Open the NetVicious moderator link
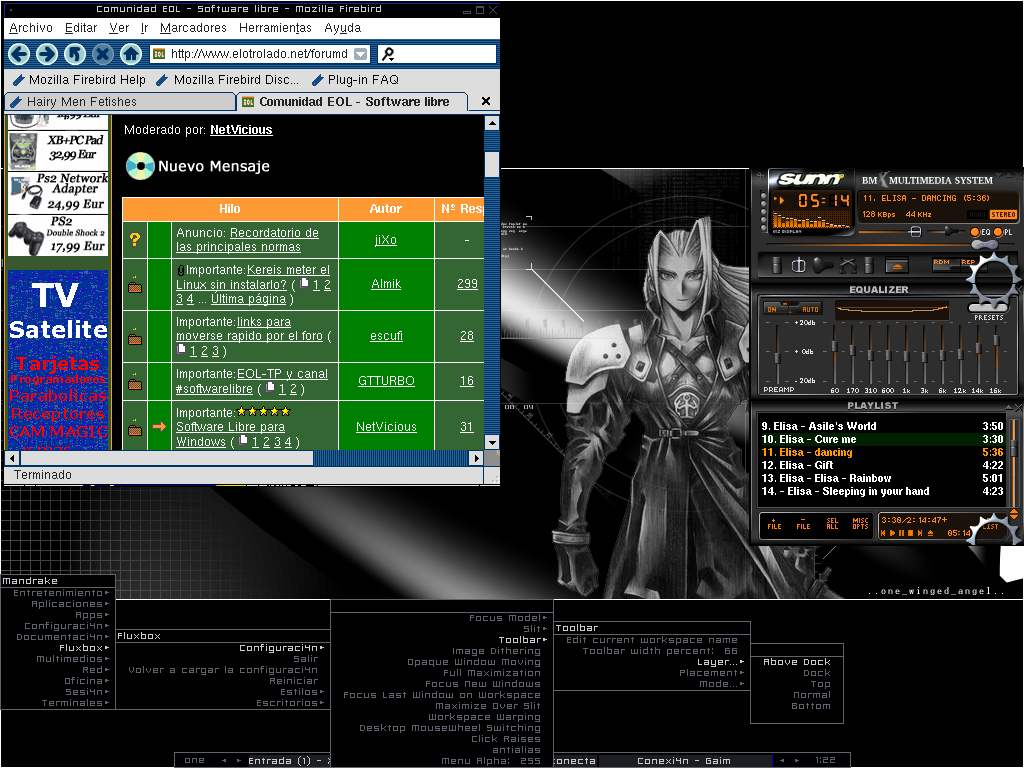The width and height of the screenshot is (1024, 768). pyautogui.click(x=241, y=130)
